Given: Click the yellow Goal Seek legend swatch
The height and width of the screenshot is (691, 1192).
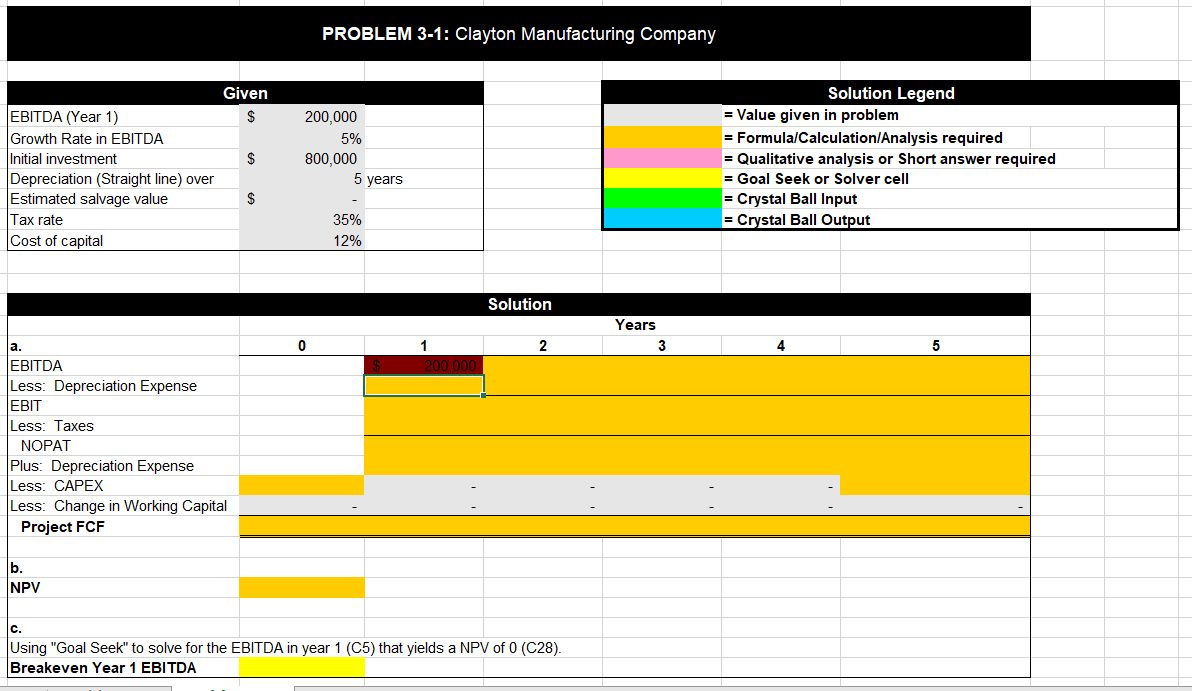Looking at the screenshot, I should click(662, 179).
